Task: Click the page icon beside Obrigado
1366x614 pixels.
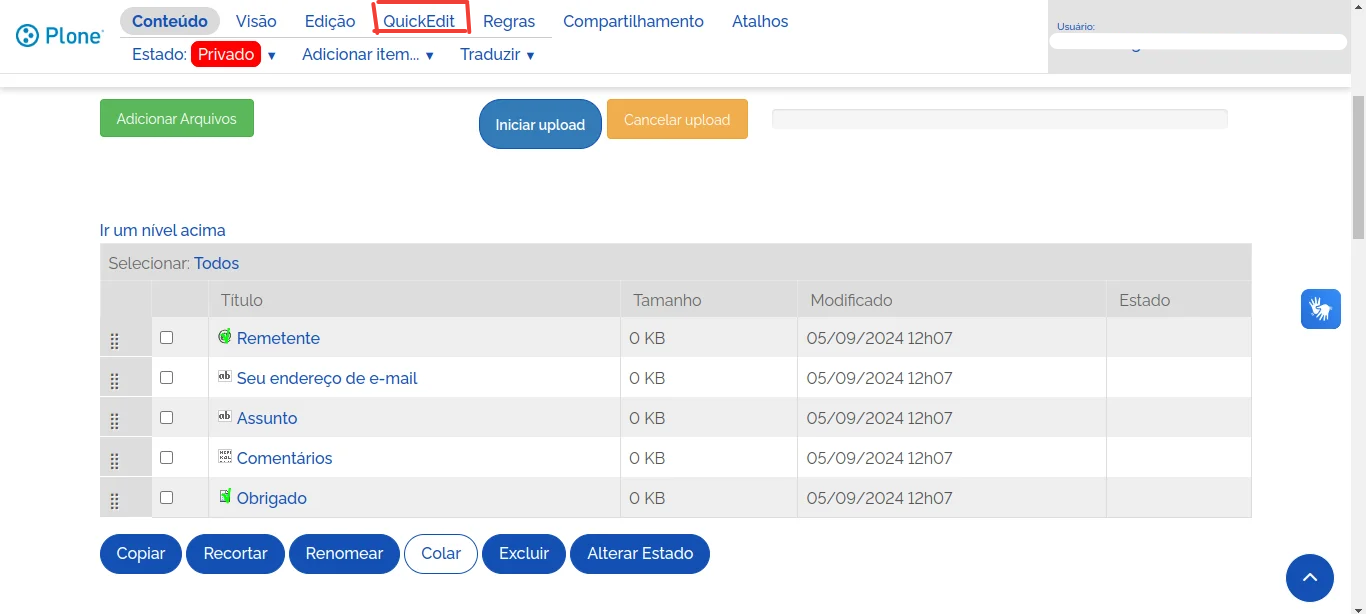Action: point(225,496)
